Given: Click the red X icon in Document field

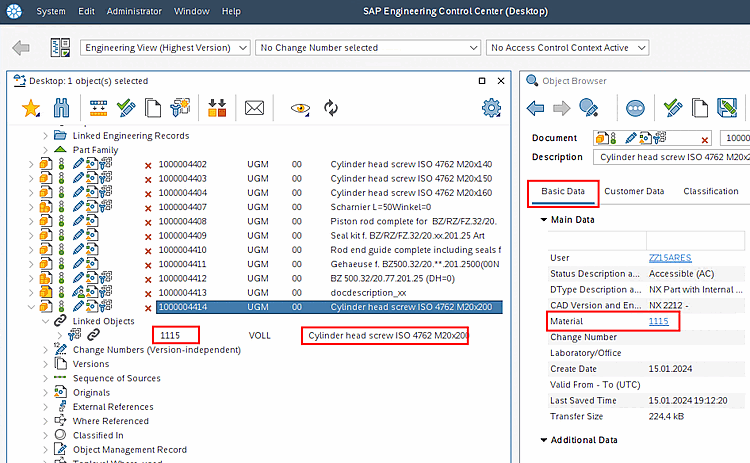Looking at the screenshot, I should 705,140.
